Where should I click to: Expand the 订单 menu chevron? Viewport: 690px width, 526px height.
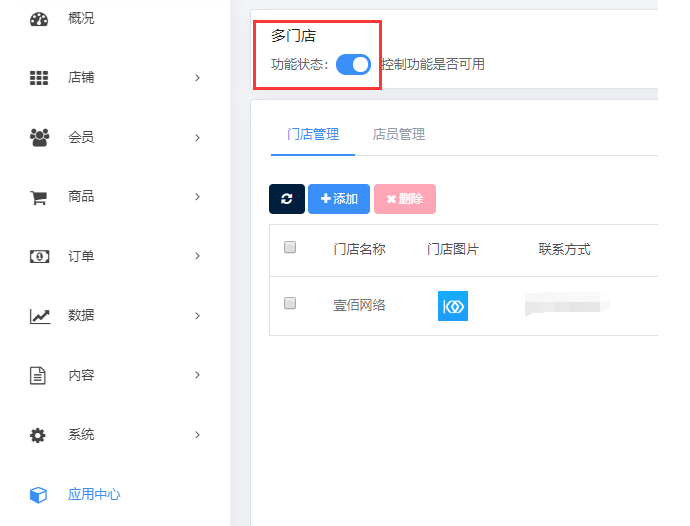pyautogui.click(x=197, y=256)
